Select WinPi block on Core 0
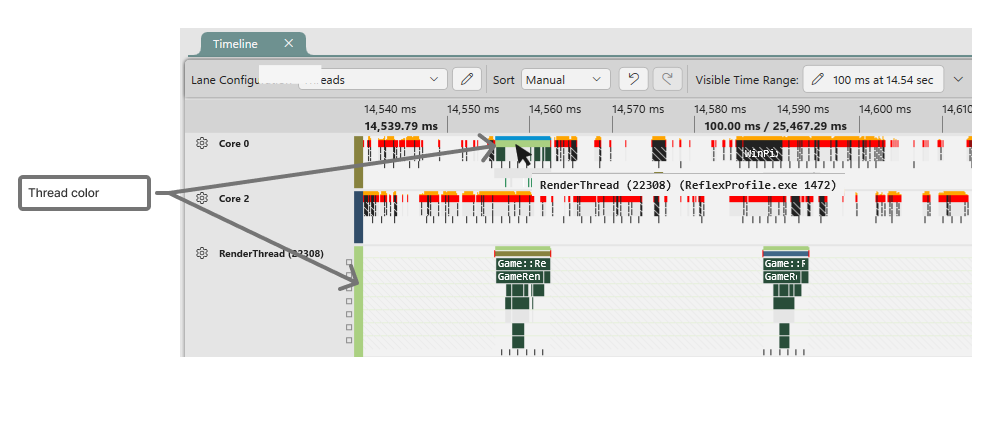 760,153
